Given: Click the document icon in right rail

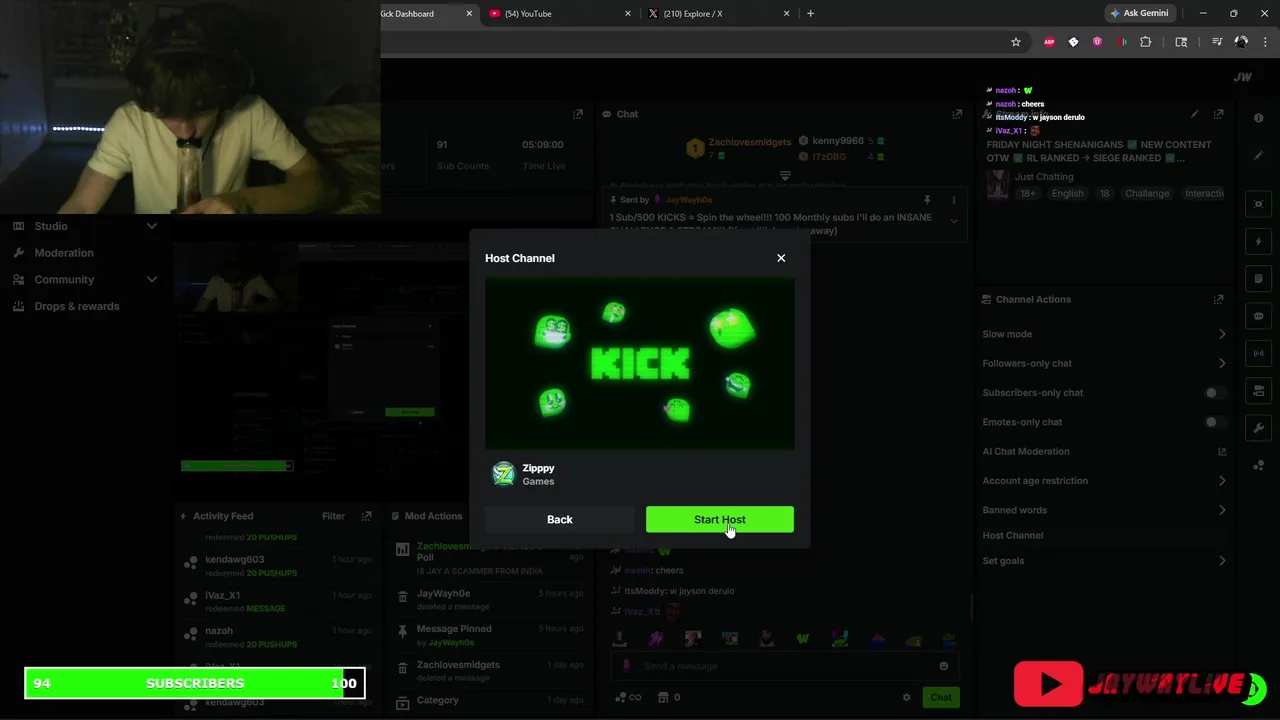Looking at the screenshot, I should coord(1259,278).
